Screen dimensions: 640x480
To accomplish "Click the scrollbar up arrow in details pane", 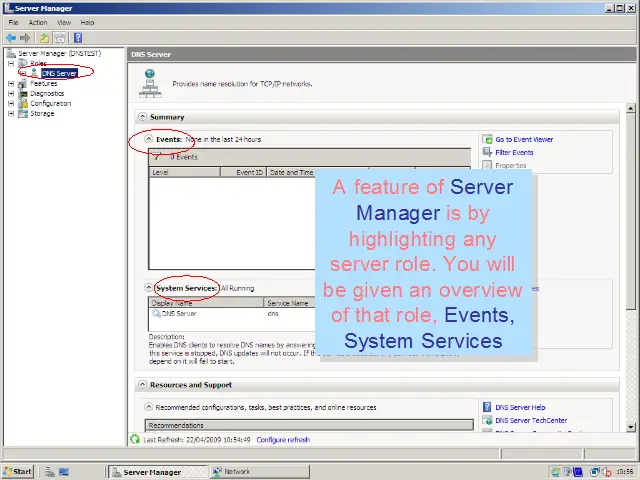I will pyautogui.click(x=631, y=109).
